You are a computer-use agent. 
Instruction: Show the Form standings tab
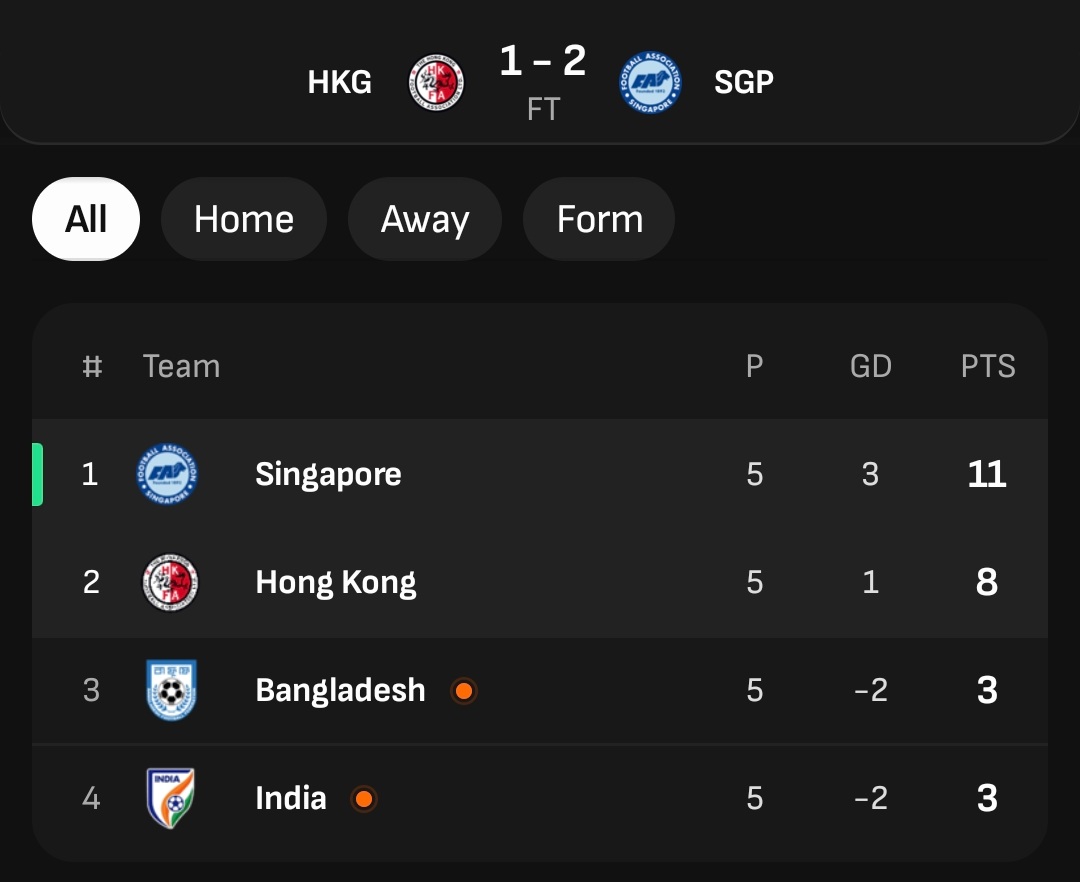click(x=599, y=219)
